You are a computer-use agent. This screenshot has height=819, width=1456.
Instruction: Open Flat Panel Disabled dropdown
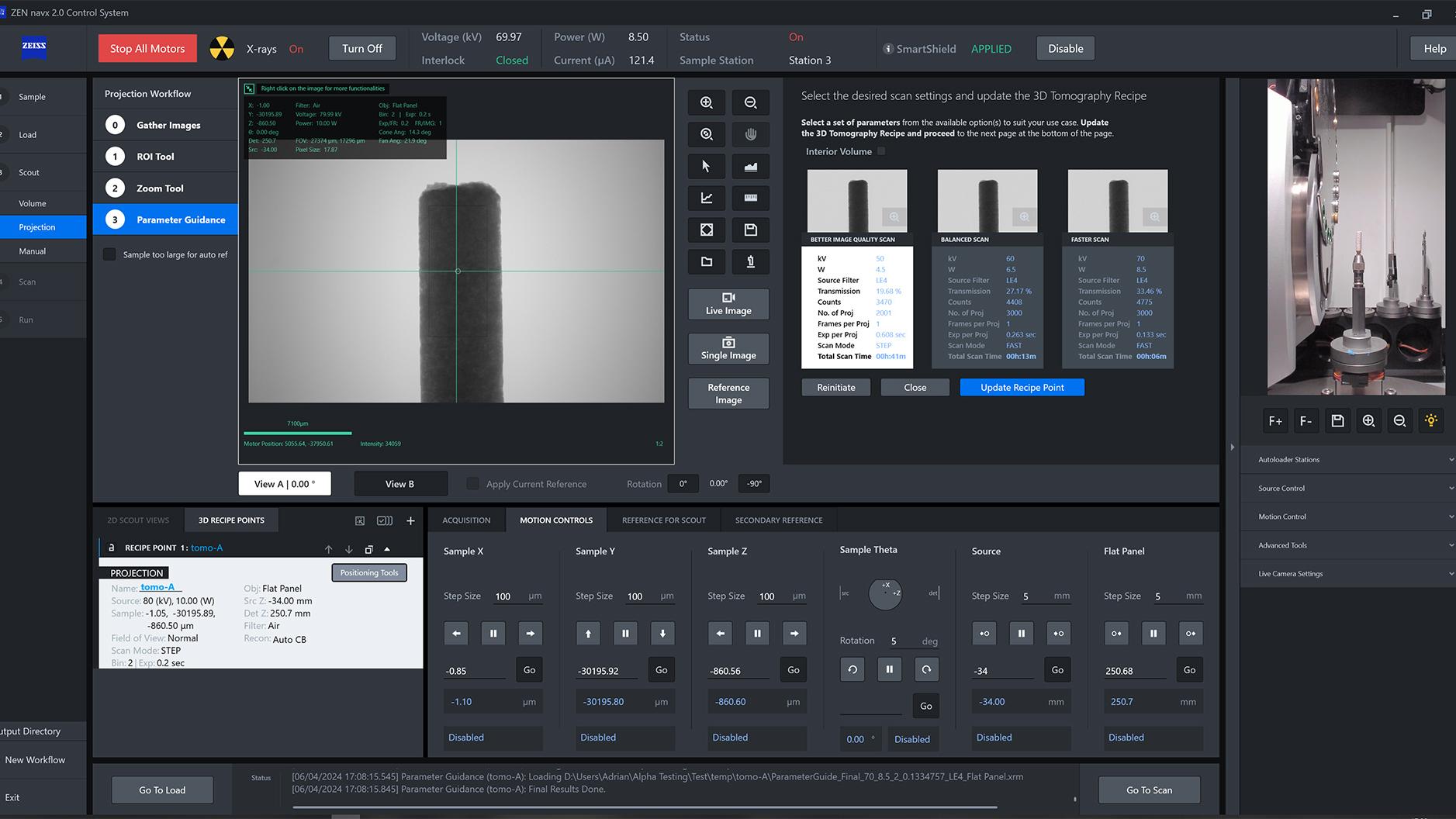pyautogui.click(x=1153, y=738)
